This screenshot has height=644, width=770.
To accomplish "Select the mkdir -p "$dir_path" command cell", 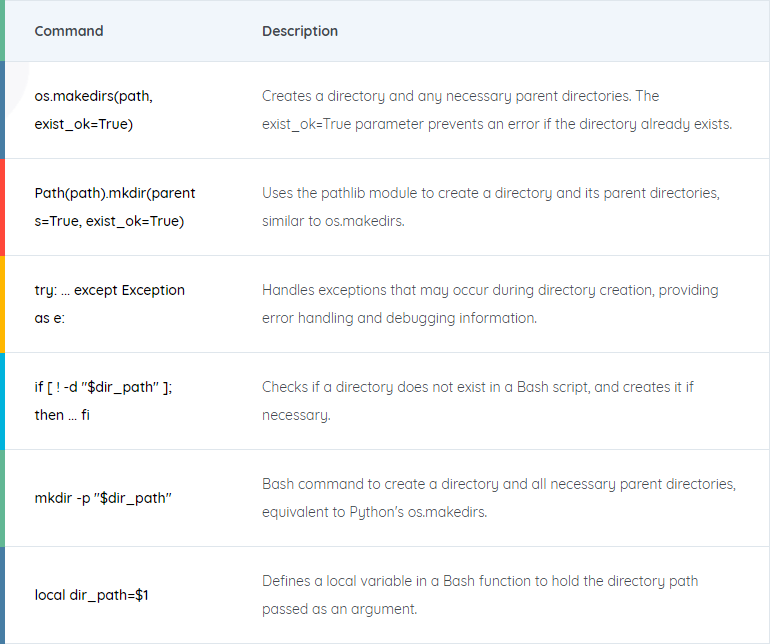I will pos(103,498).
